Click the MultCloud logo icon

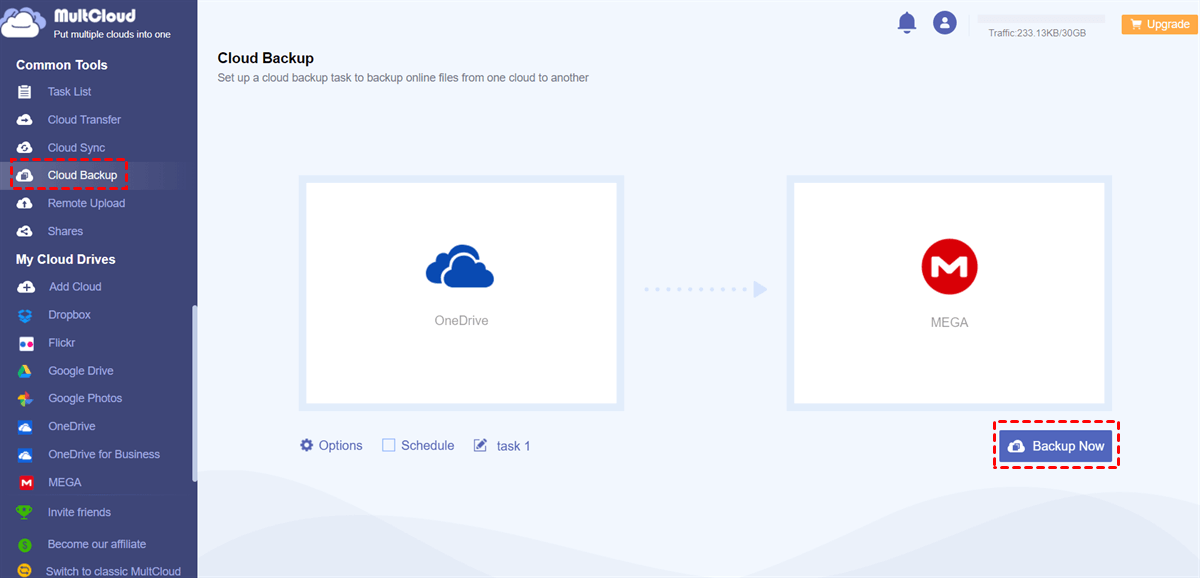pyautogui.click(x=24, y=23)
